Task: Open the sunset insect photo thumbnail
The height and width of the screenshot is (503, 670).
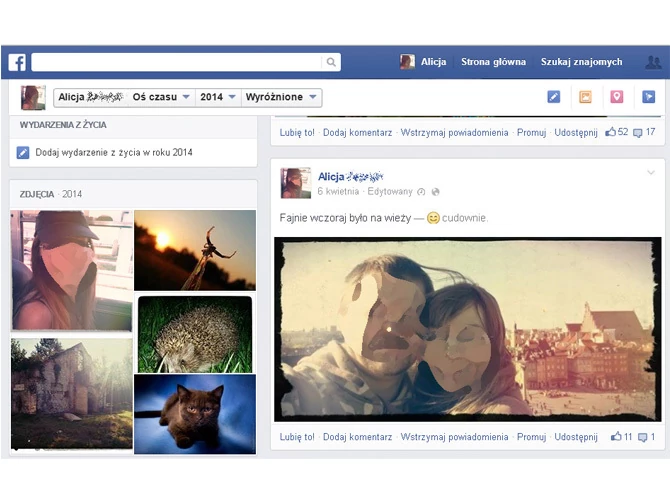Action: pos(195,250)
